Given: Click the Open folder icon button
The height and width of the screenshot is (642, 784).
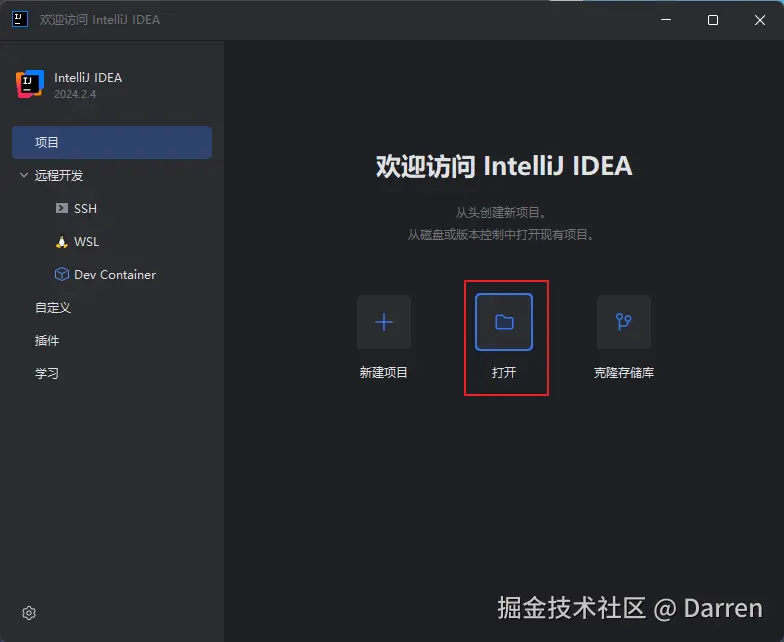Looking at the screenshot, I should tap(504, 322).
